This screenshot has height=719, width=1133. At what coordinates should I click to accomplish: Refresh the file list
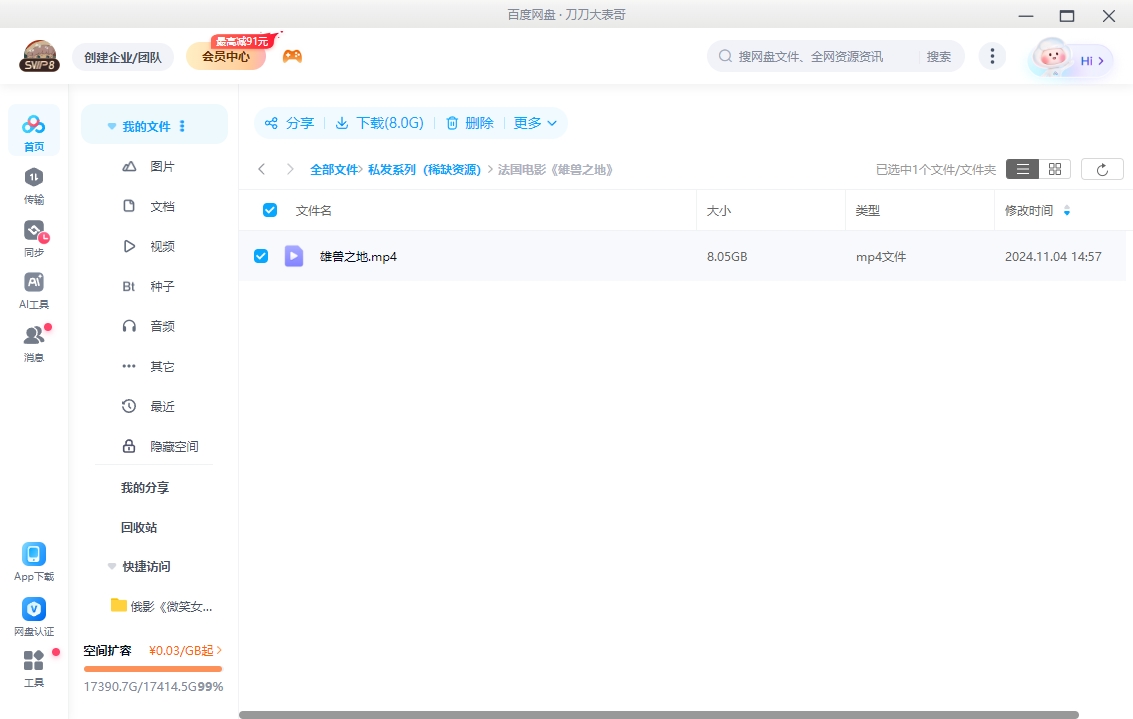1102,169
